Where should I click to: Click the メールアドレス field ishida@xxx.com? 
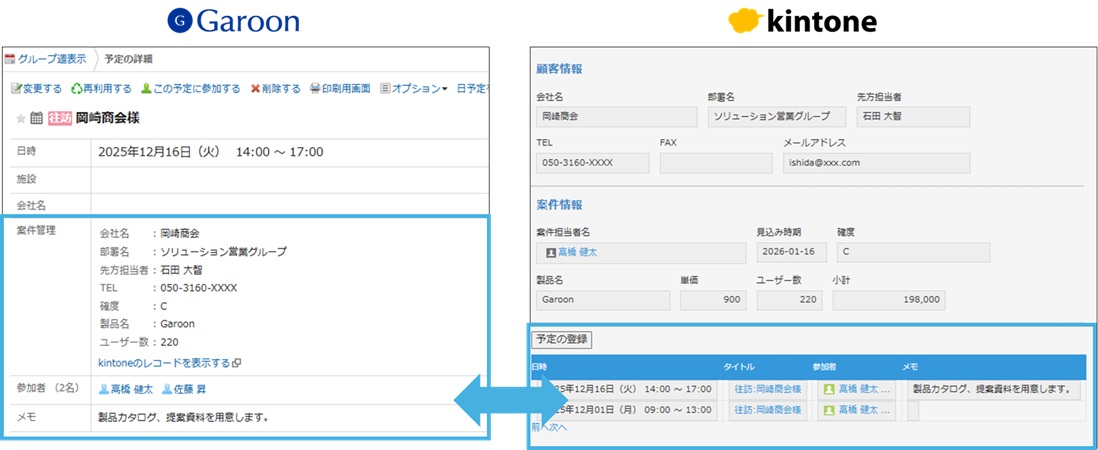pos(877,163)
